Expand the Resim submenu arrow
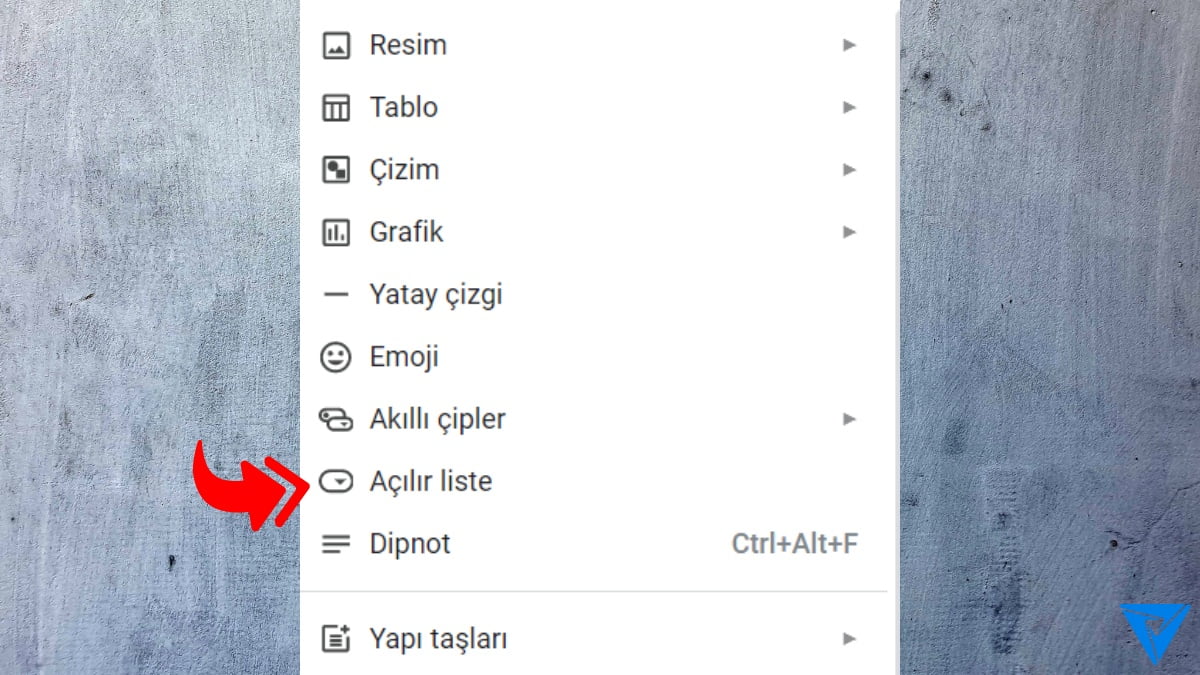This screenshot has height=675, width=1200. (849, 44)
